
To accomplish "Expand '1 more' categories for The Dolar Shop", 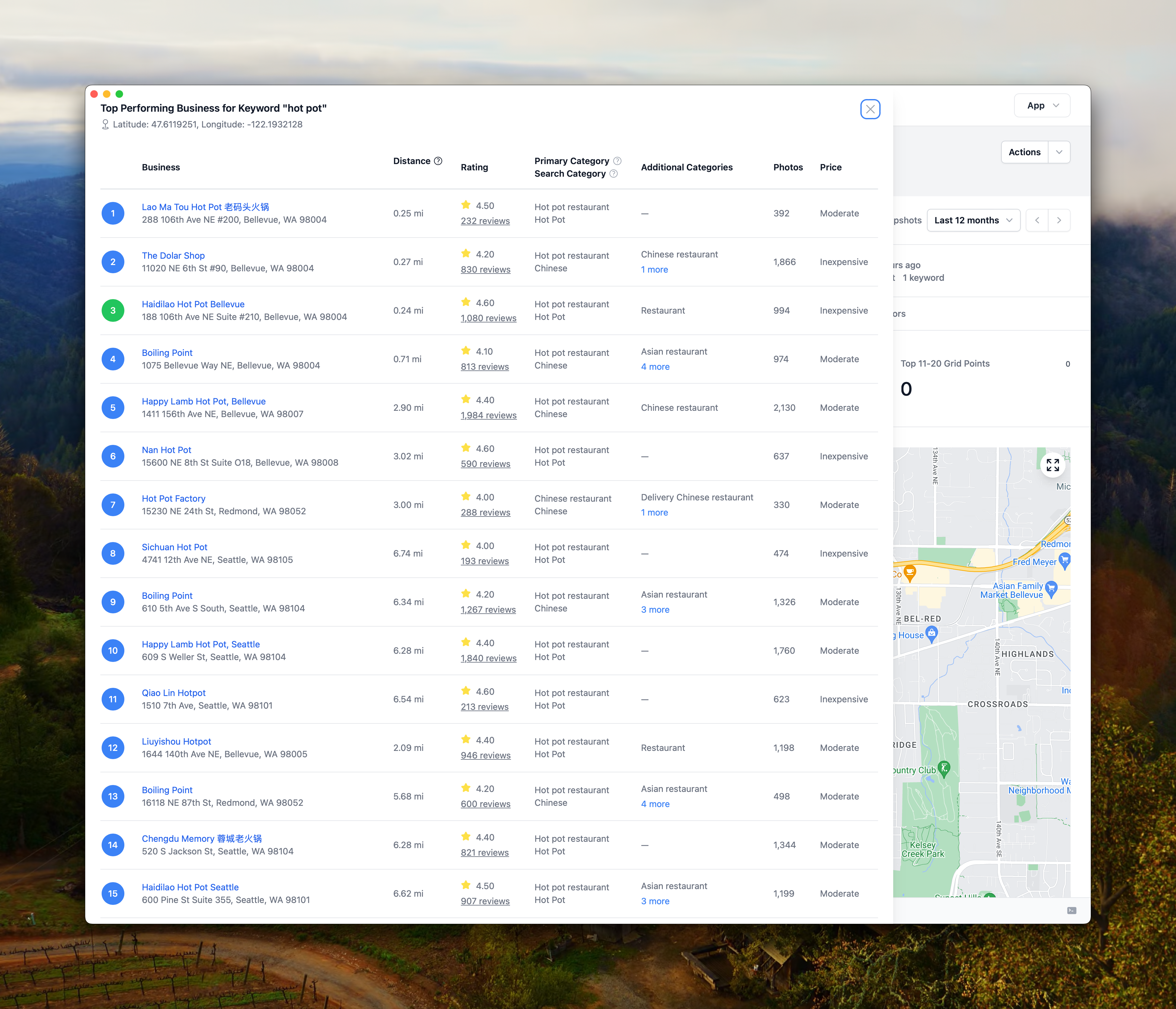I will click(654, 269).
